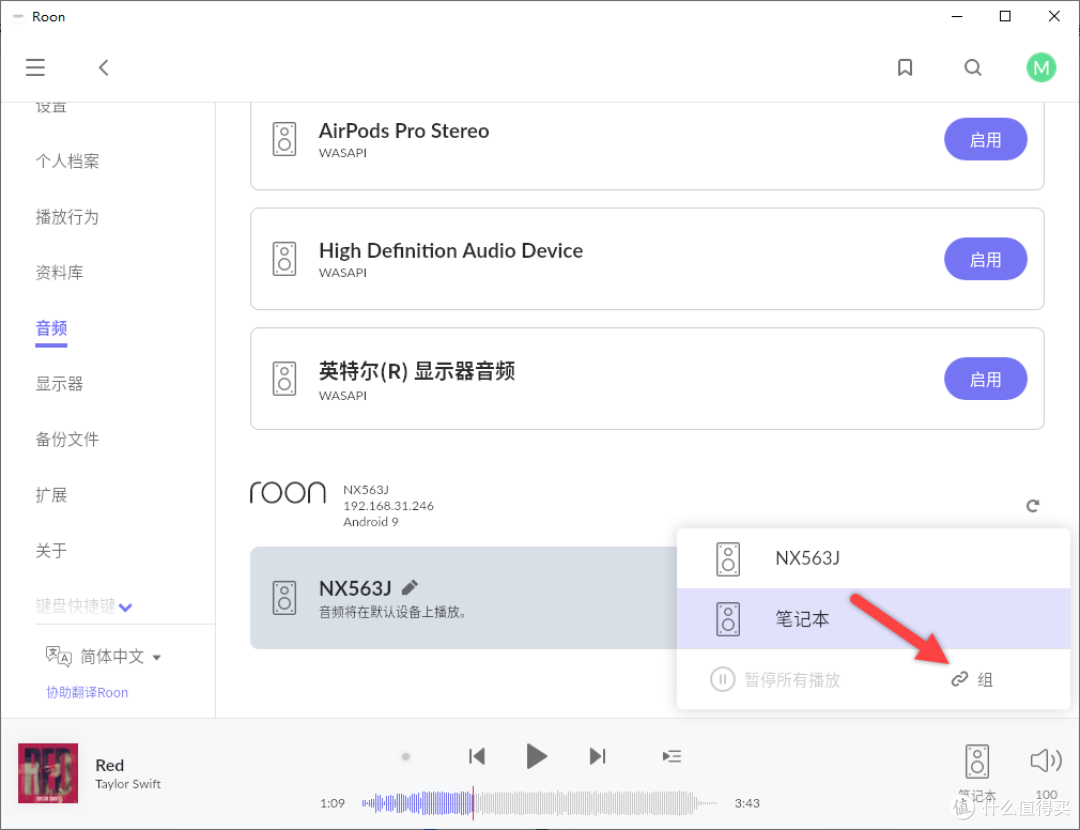Open the search icon in header

point(973,68)
